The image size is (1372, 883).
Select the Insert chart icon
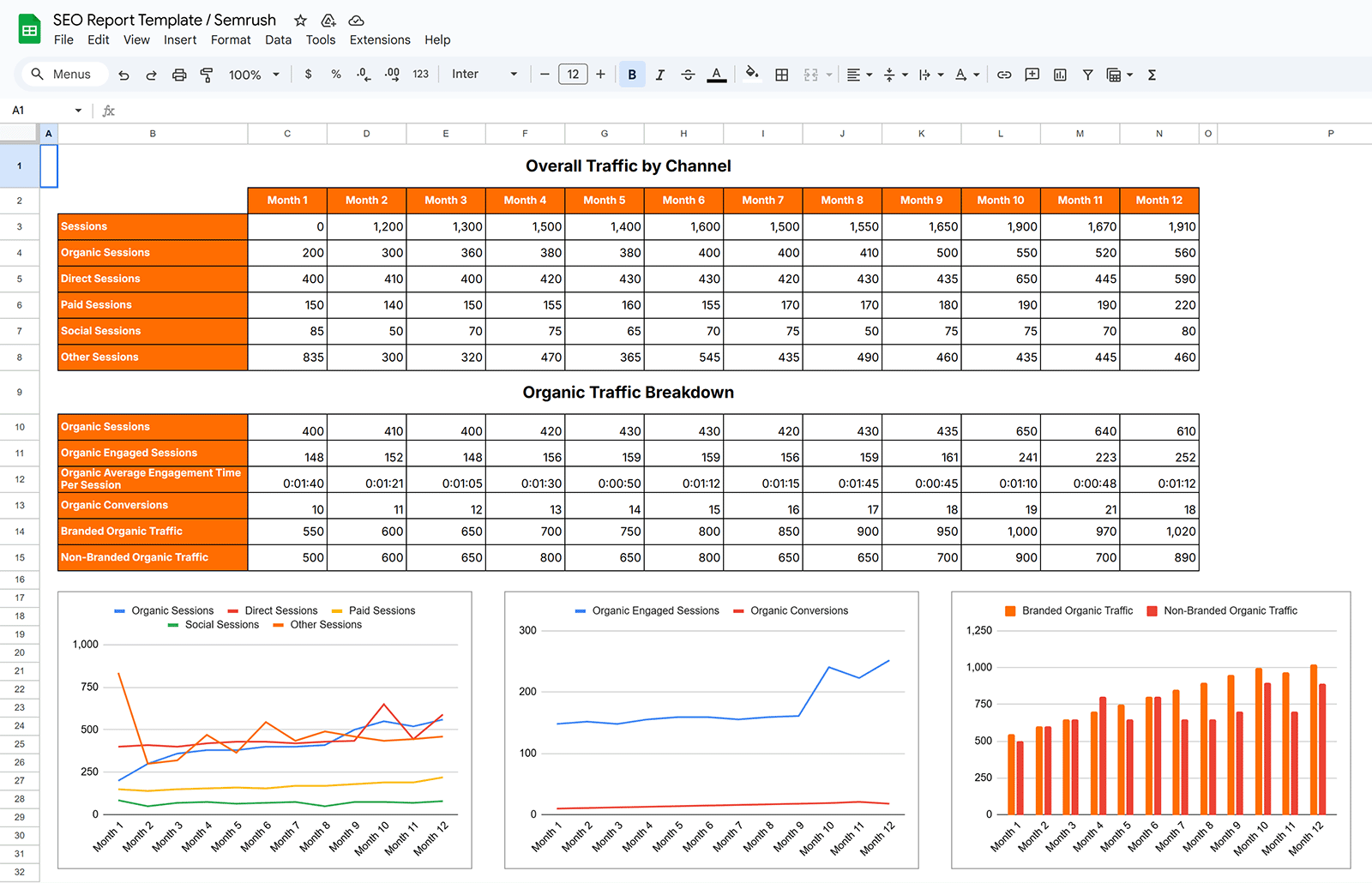(x=1060, y=75)
